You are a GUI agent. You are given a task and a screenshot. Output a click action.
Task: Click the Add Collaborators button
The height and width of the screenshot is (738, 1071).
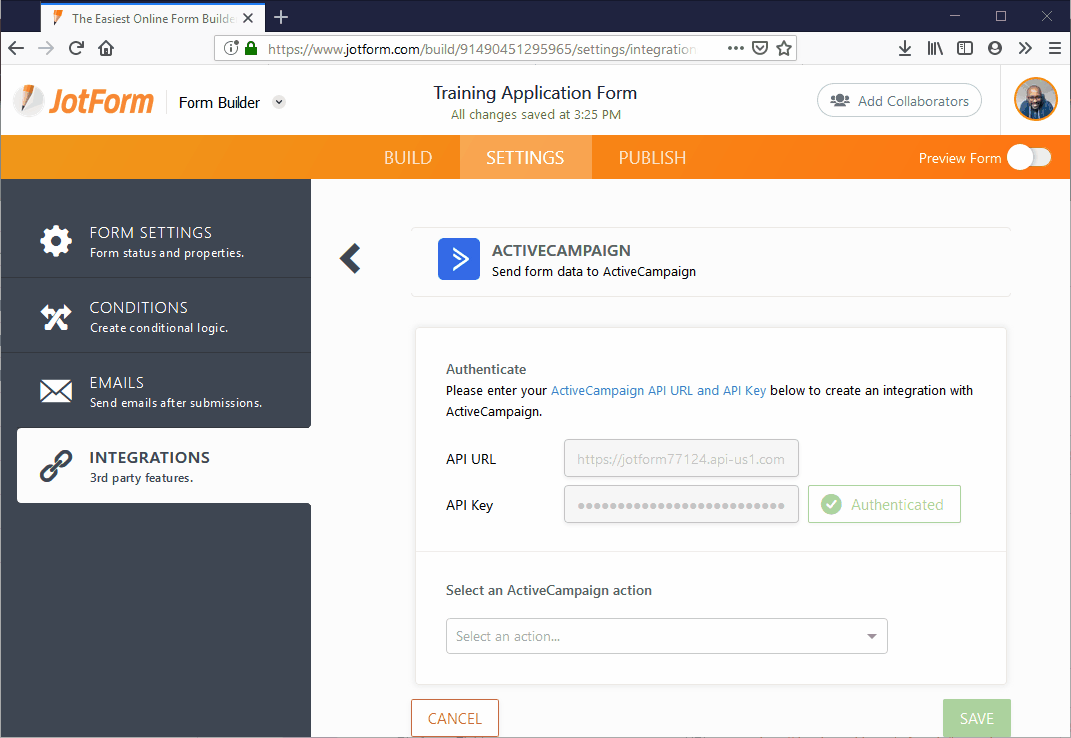click(900, 100)
